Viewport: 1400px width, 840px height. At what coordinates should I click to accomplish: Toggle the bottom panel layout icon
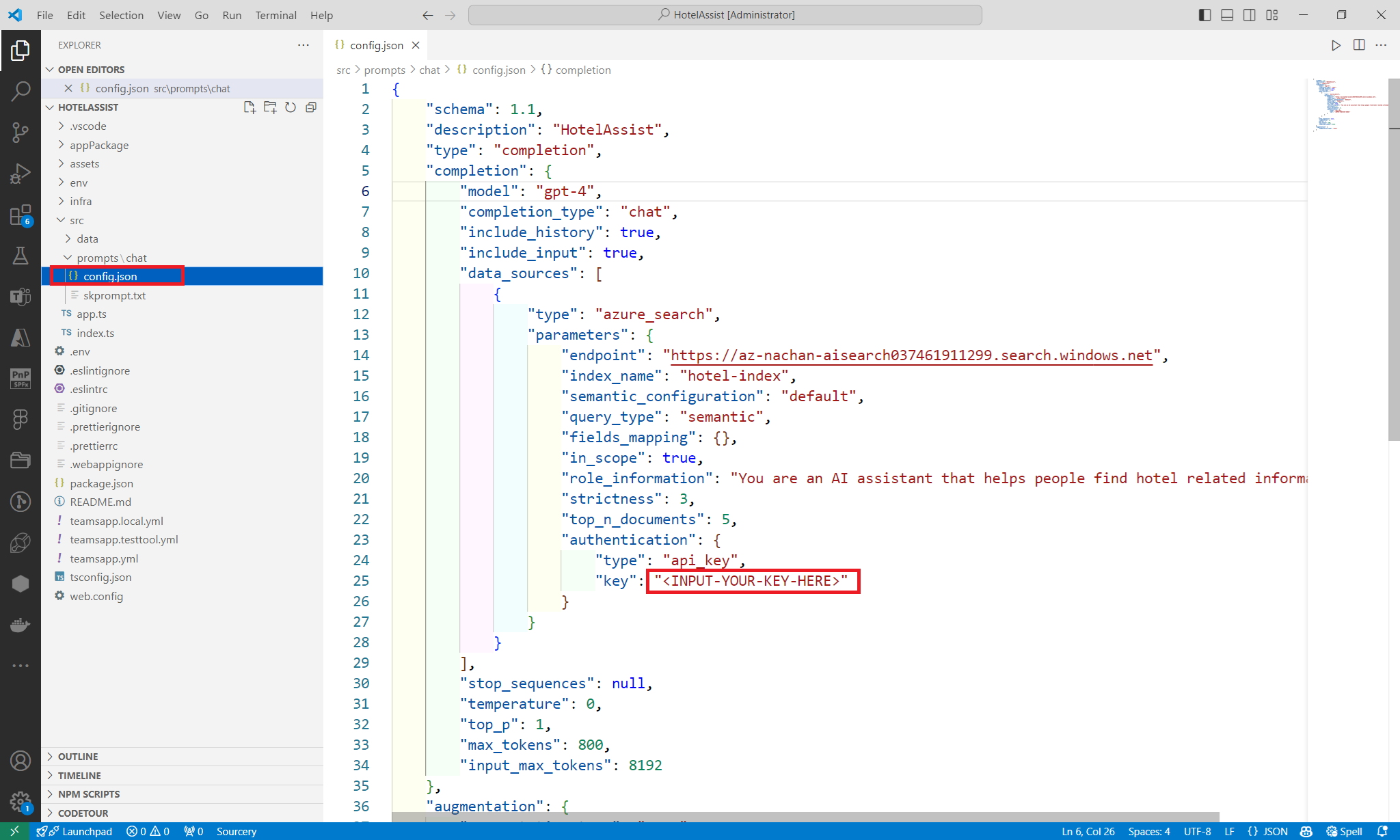(x=1227, y=15)
